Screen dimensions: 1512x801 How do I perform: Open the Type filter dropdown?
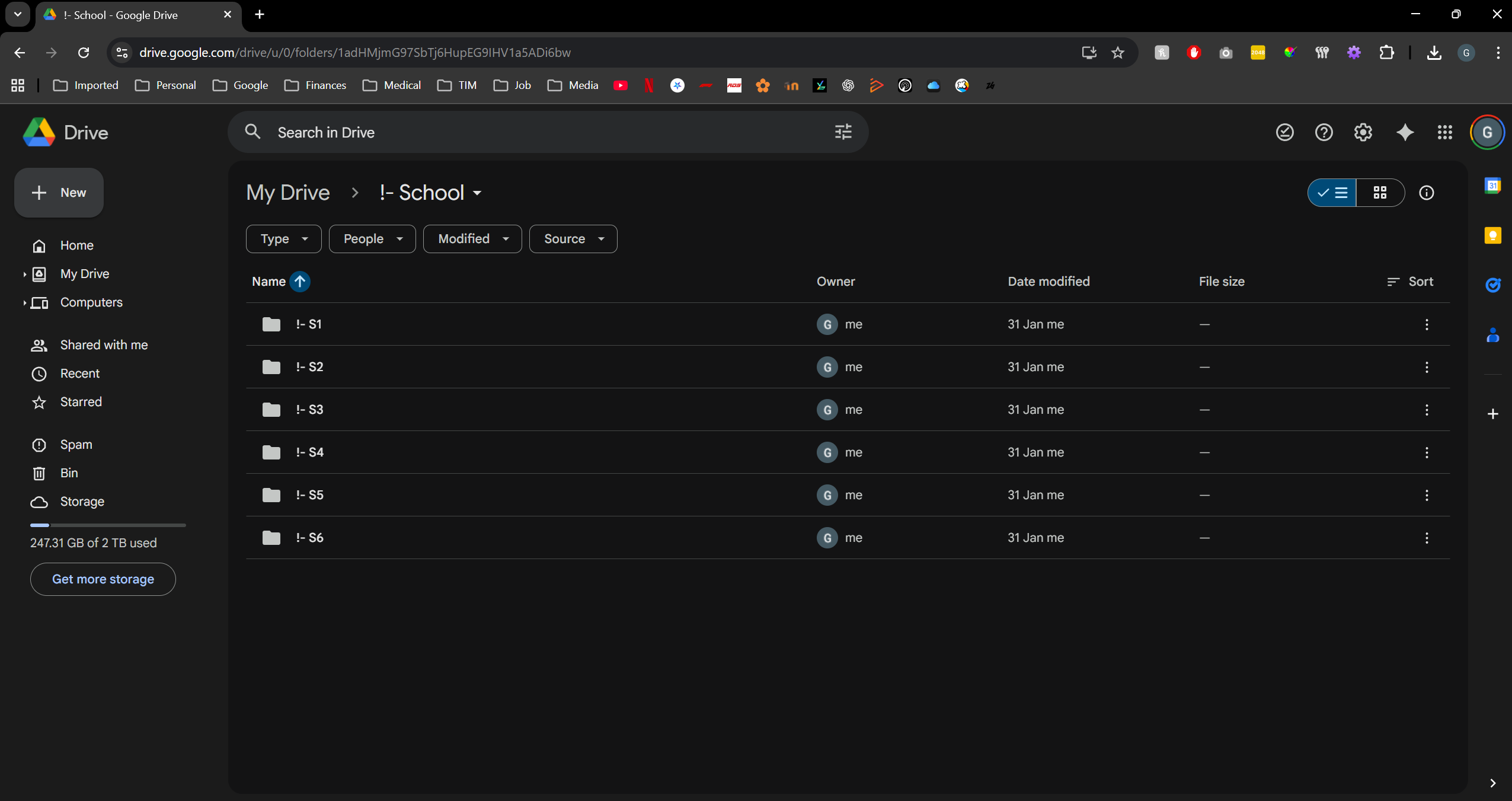click(284, 239)
